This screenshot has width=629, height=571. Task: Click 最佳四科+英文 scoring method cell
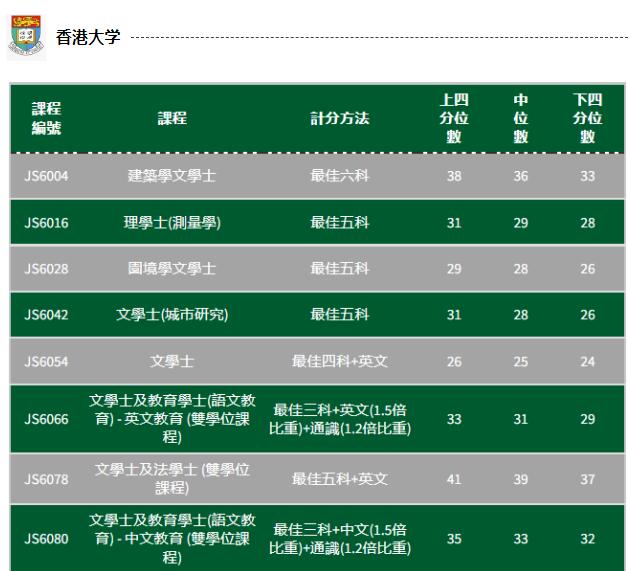(339, 361)
